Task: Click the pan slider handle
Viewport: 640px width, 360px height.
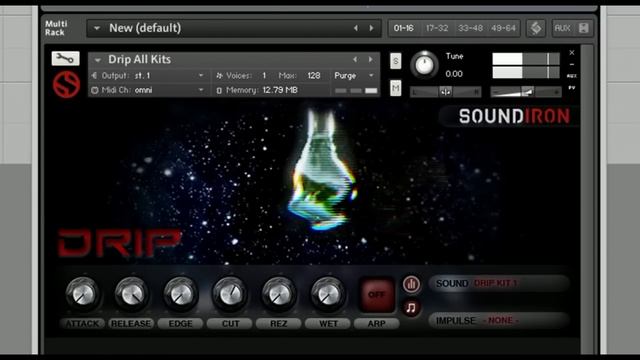Action: [445, 92]
